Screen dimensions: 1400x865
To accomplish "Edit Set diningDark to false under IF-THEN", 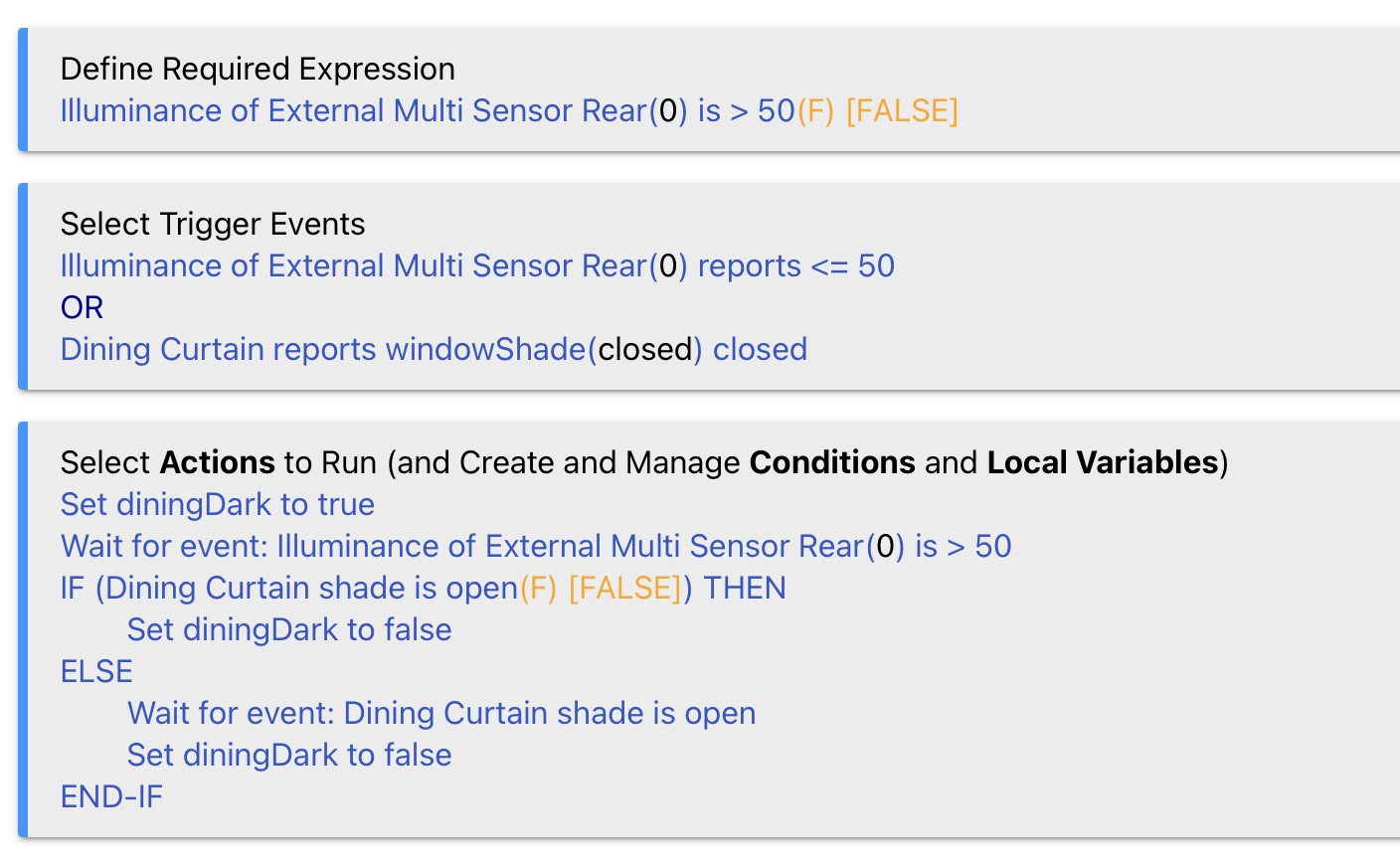I will click(x=289, y=629).
